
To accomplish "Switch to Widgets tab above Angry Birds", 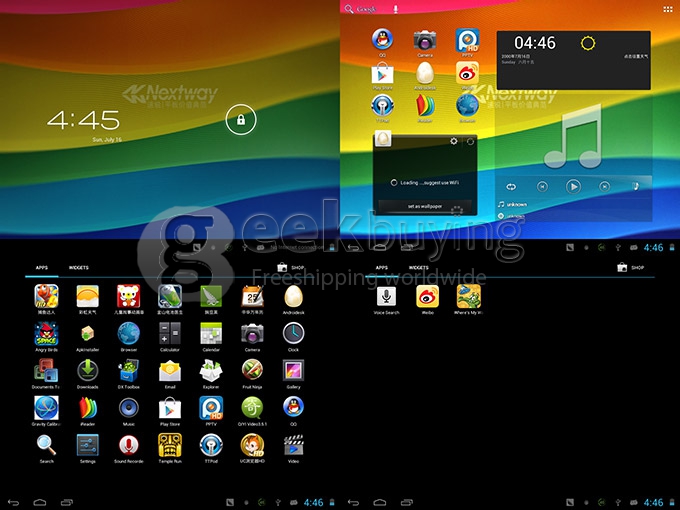I will pyautogui.click(x=78, y=268).
